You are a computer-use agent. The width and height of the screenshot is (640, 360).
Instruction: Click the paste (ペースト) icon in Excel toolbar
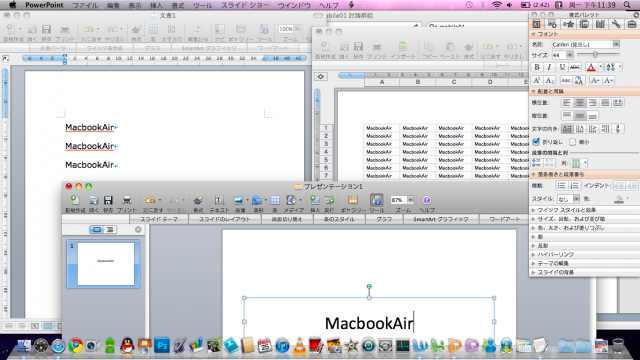[x=450, y=46]
